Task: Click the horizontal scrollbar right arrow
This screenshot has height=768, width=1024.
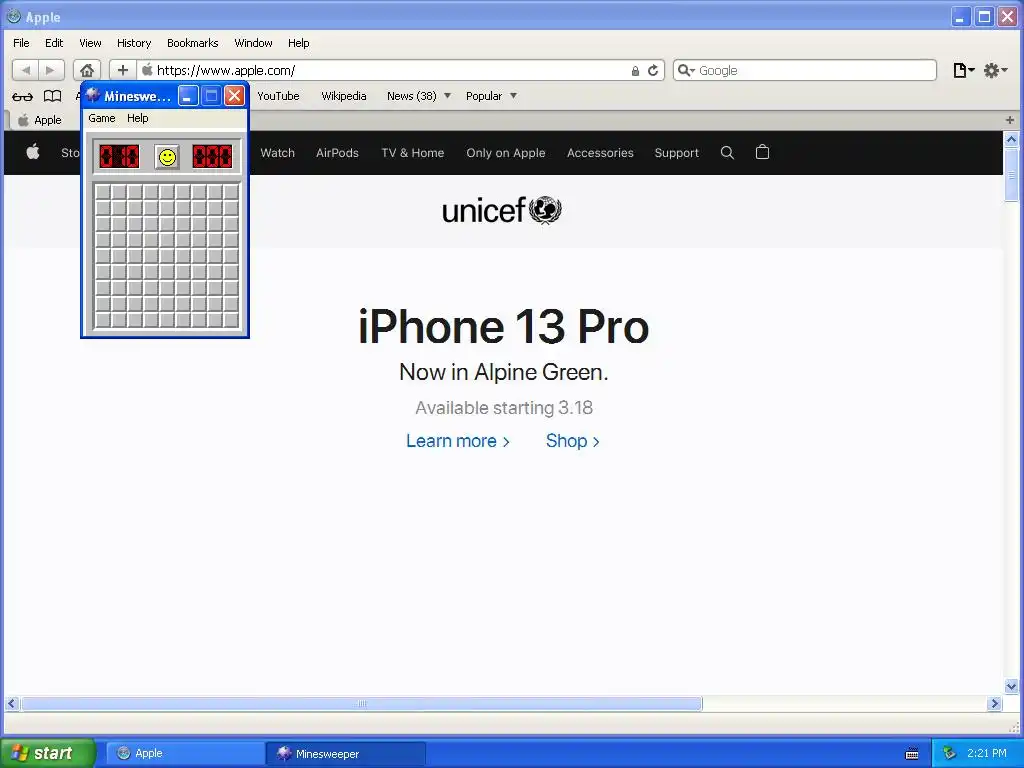Action: [x=995, y=703]
